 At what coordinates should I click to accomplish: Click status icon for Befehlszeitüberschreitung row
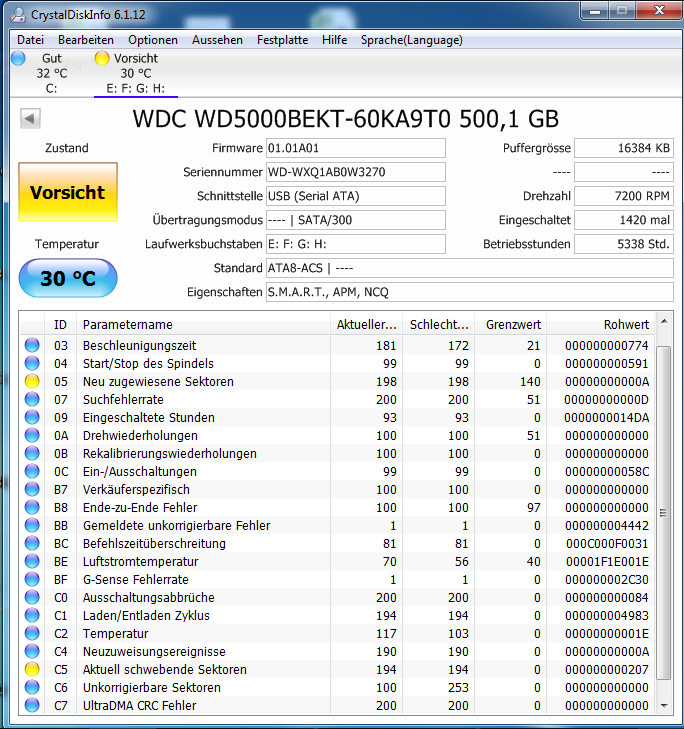pos(32,543)
